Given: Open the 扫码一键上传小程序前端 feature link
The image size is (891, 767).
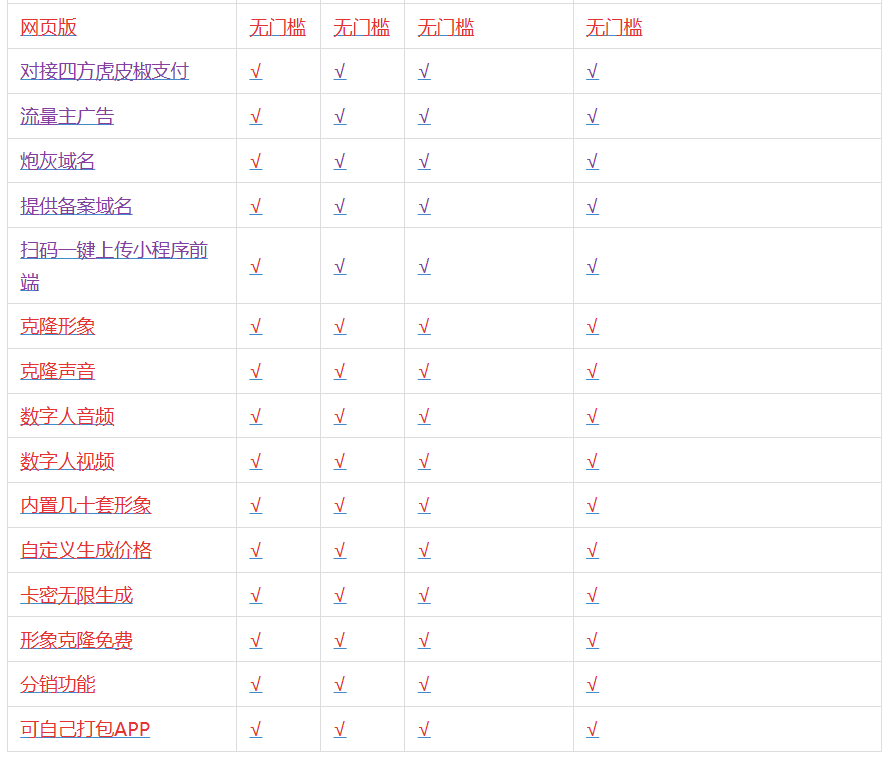Looking at the screenshot, I should 114,251.
